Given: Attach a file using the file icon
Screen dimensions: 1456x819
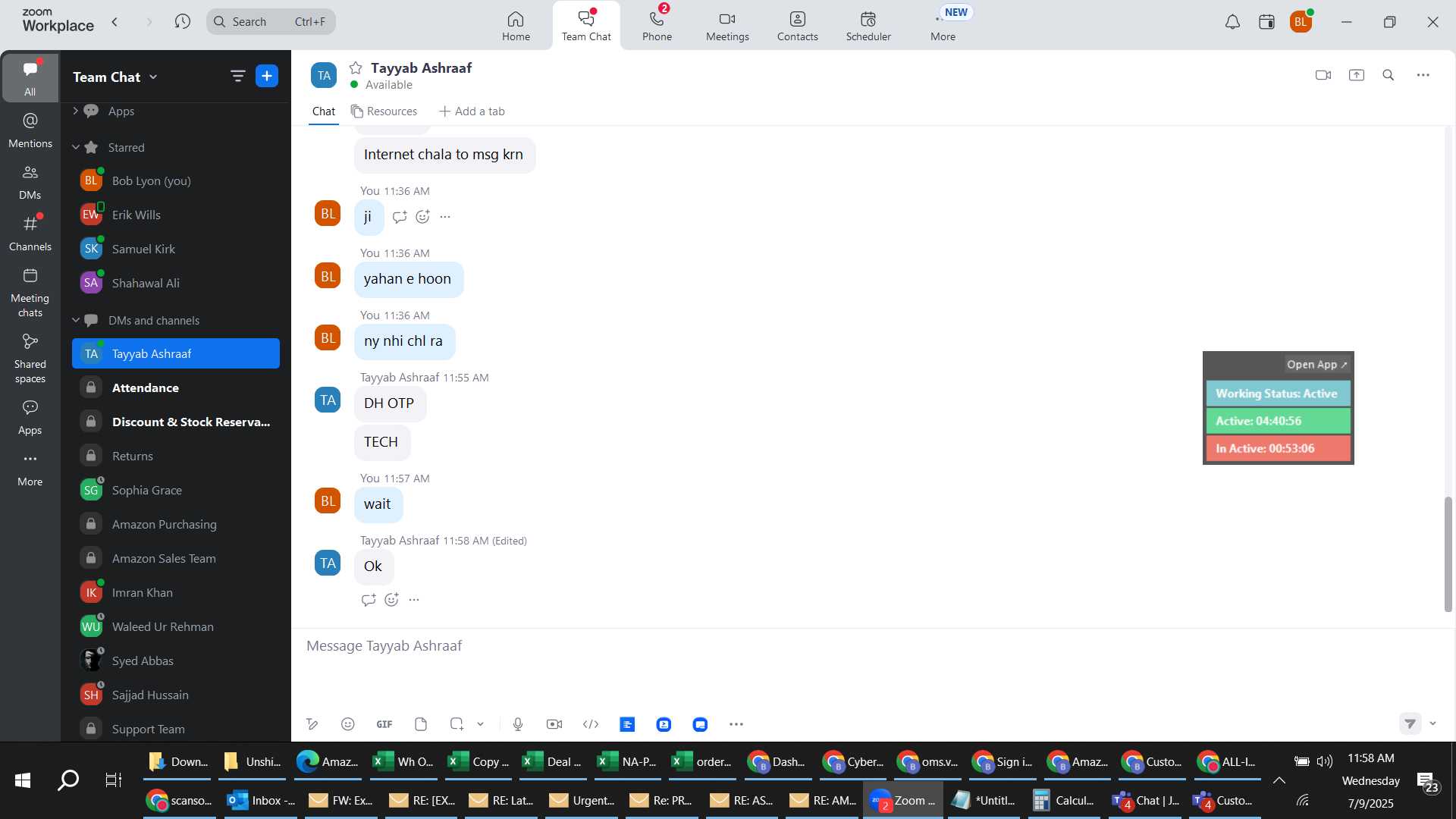Looking at the screenshot, I should coord(421,724).
